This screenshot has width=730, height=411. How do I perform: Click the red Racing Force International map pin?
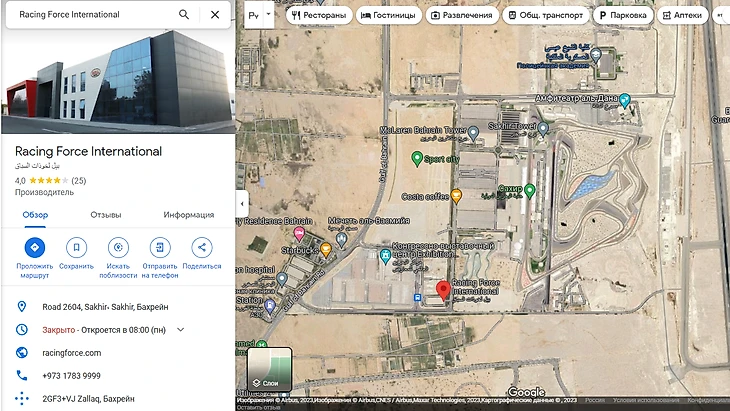click(x=443, y=290)
